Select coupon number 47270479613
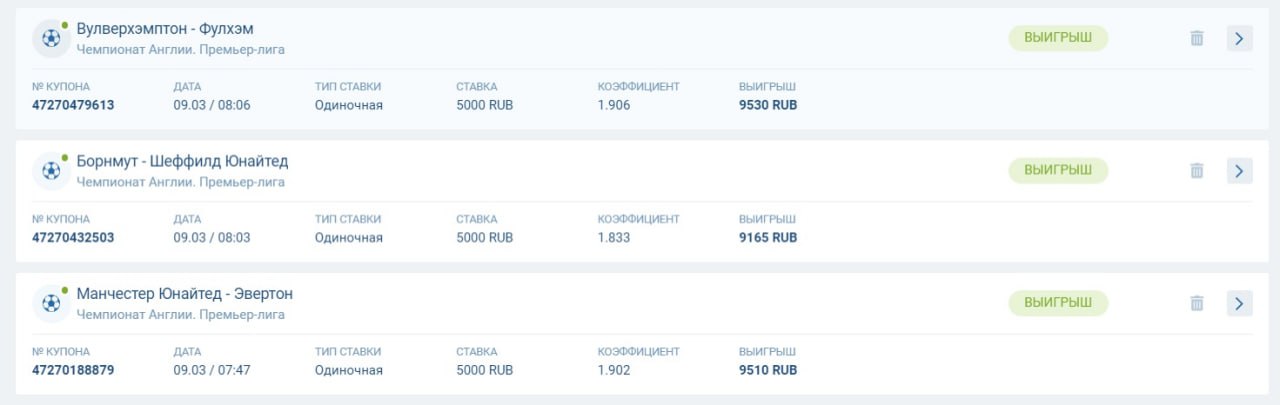The width and height of the screenshot is (1280, 405). click(73, 105)
